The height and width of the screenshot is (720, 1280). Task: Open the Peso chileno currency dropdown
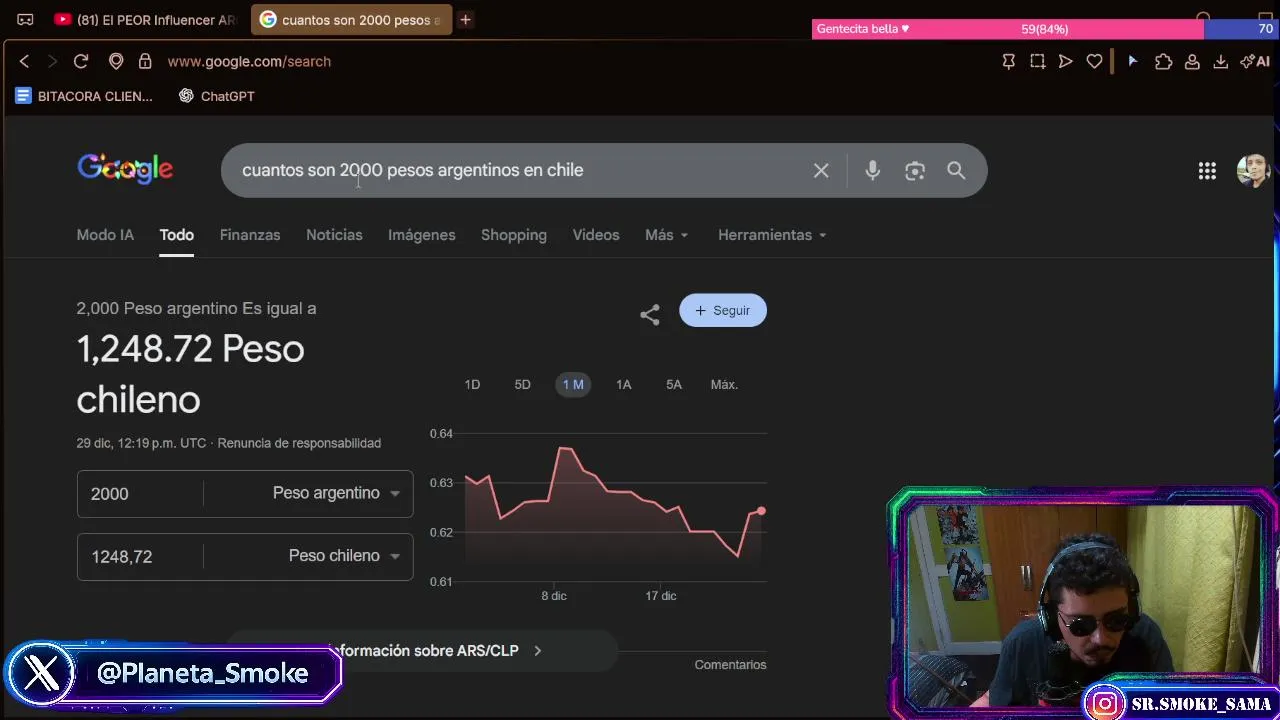pos(344,556)
